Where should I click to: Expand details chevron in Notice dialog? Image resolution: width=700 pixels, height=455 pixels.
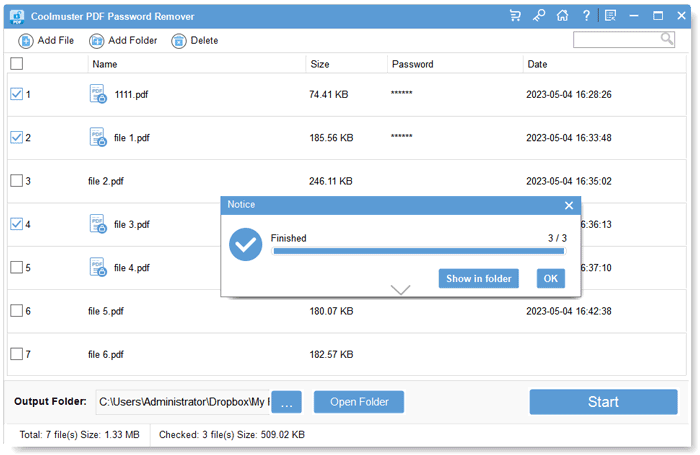[x=400, y=290]
